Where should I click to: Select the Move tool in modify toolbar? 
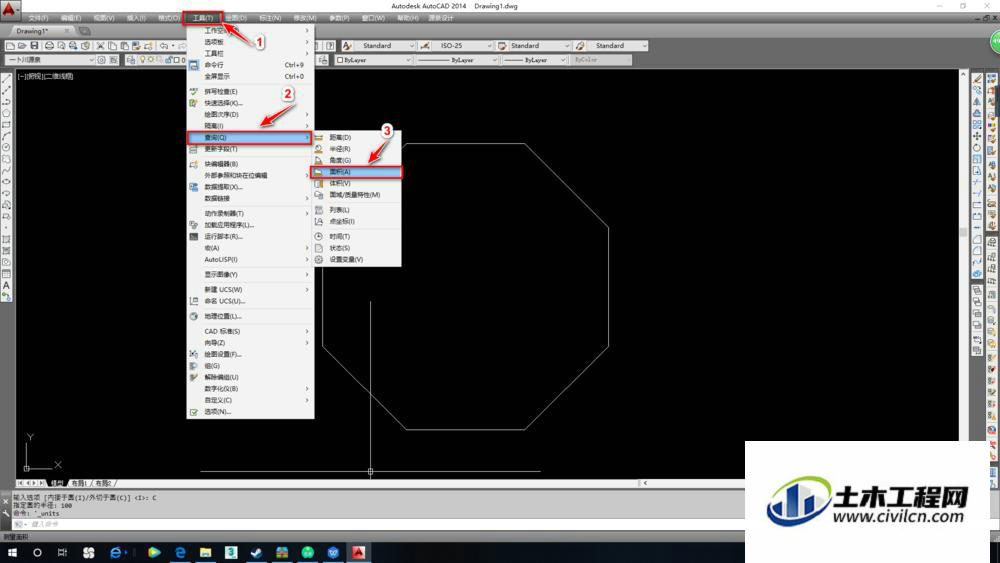point(976,136)
